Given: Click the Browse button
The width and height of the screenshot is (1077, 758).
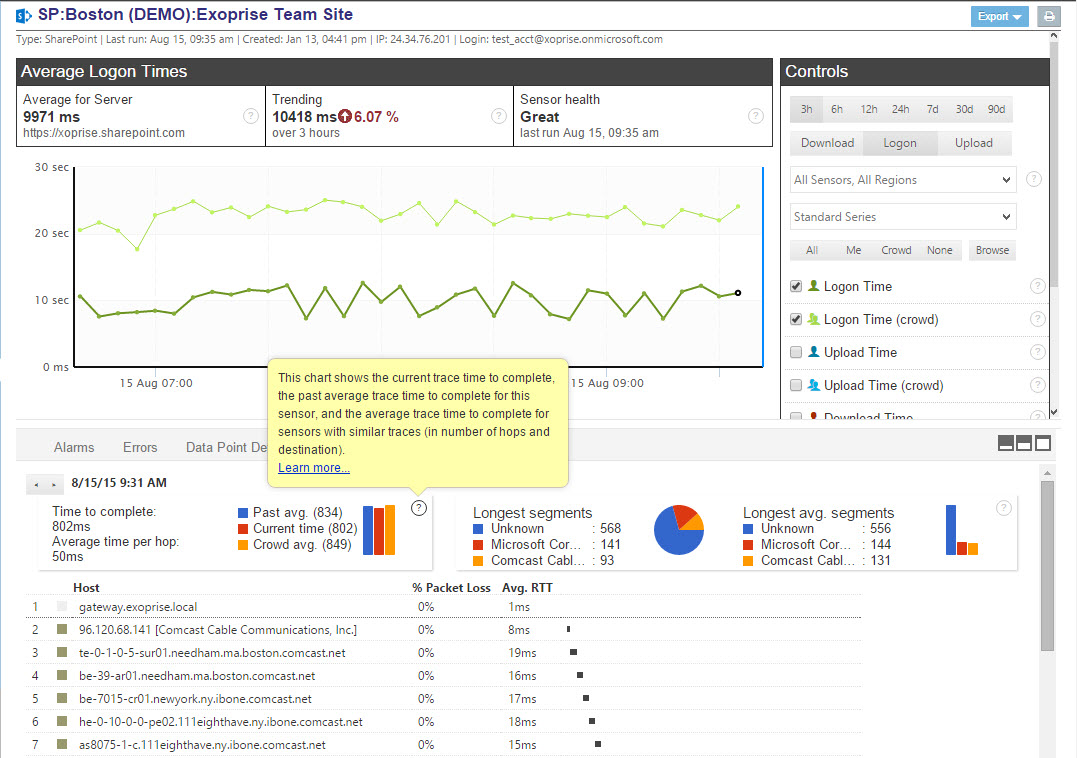Looking at the screenshot, I should (x=993, y=250).
